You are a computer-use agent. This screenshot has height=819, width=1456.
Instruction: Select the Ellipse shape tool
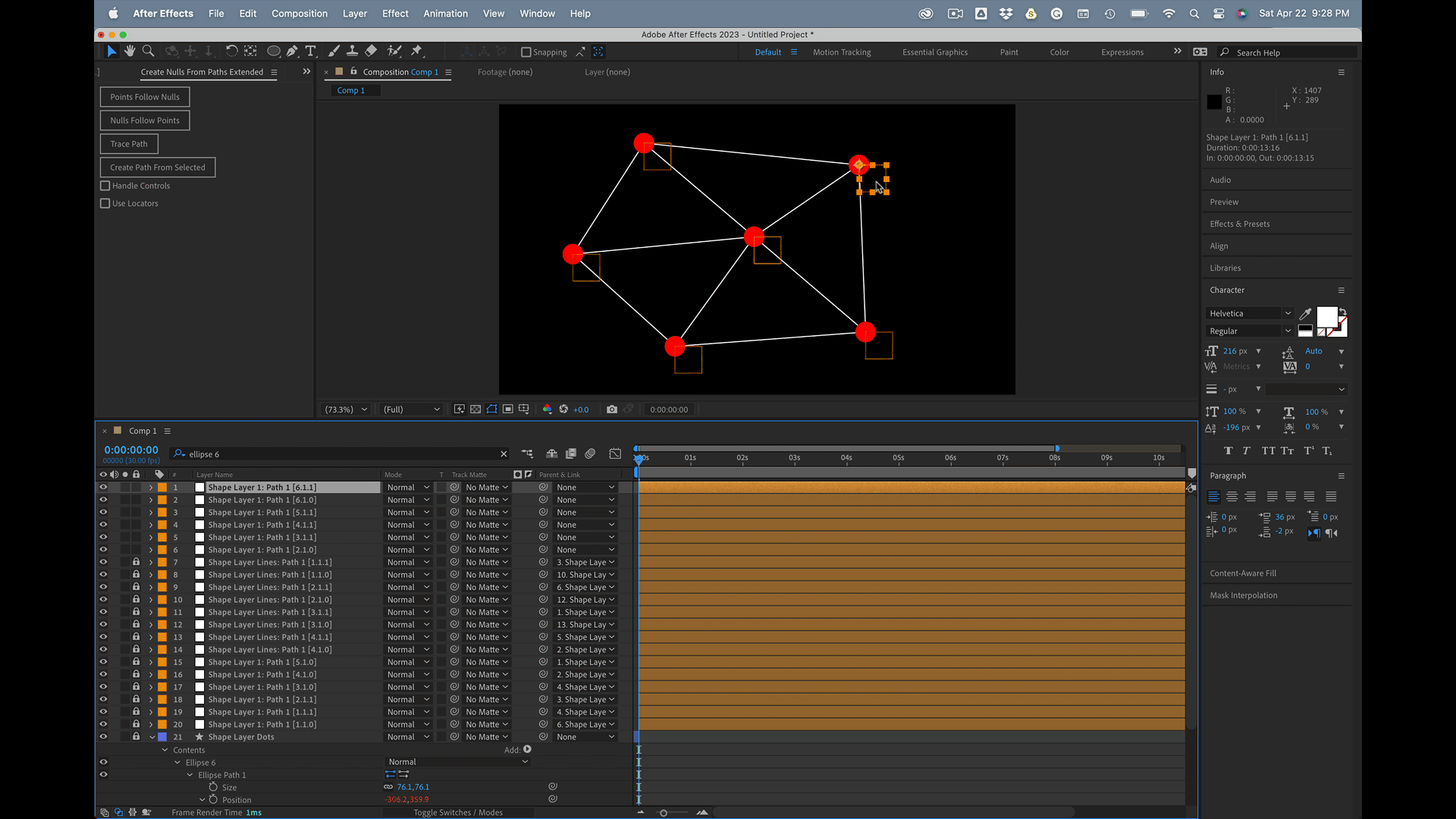[x=273, y=51]
